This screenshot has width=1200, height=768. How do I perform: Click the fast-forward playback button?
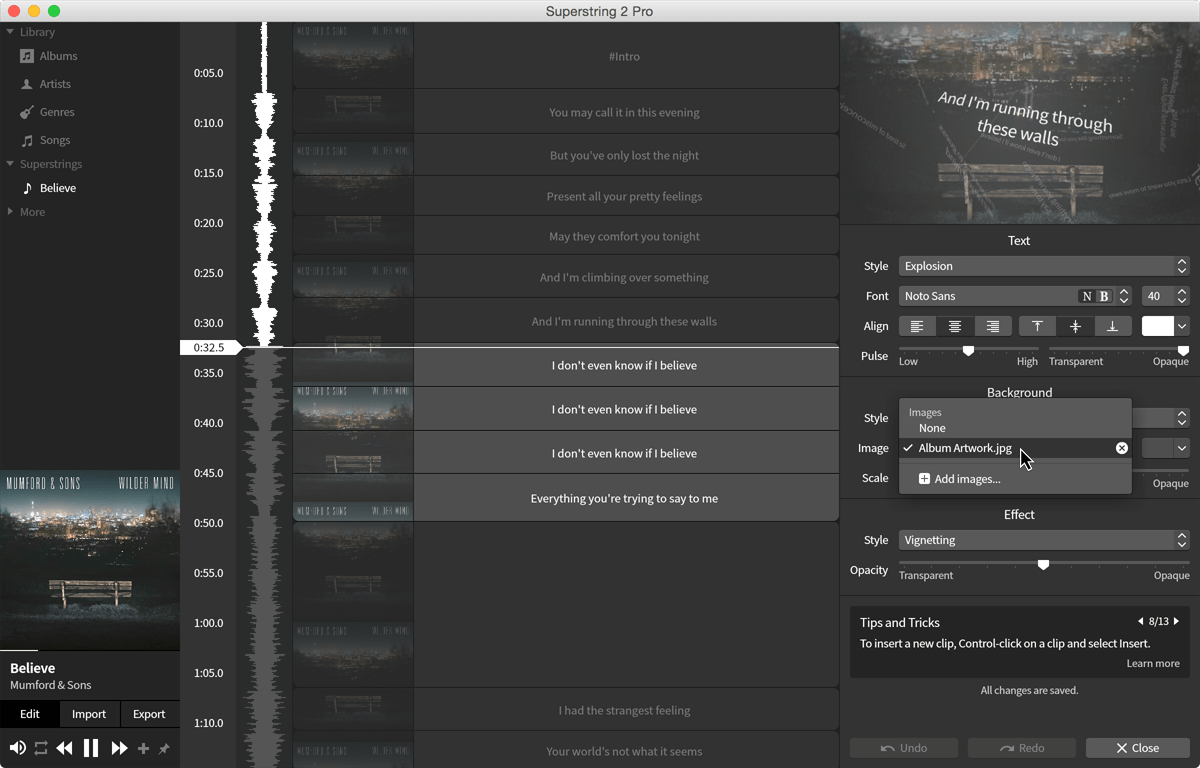pyautogui.click(x=119, y=748)
